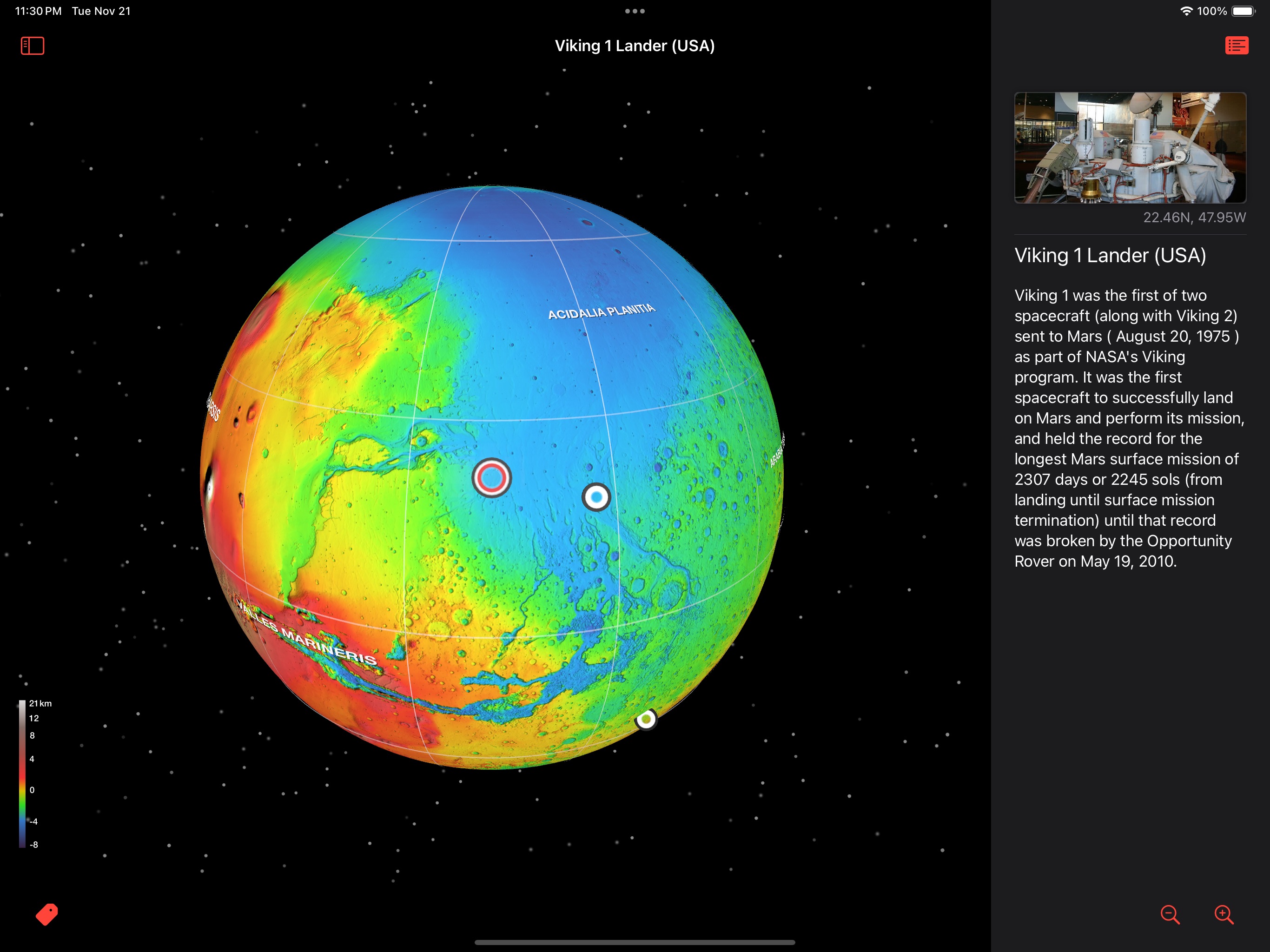
Task: Tap the 21 km elevation legend label
Action: pos(40,703)
